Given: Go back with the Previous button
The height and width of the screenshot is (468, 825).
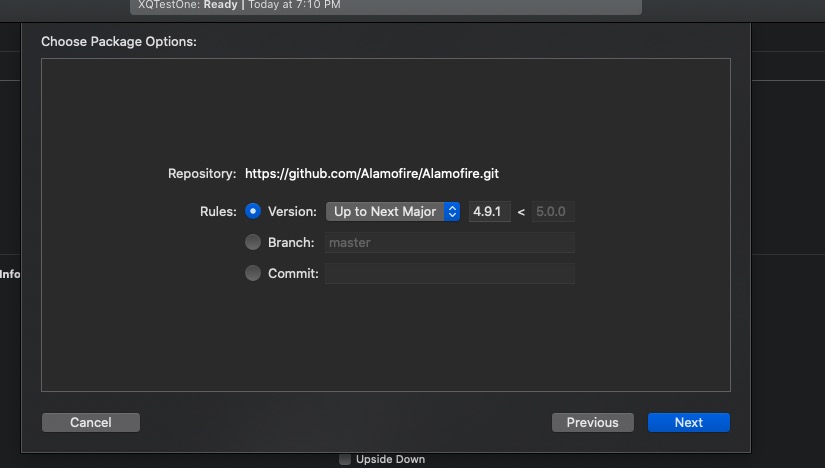Looking at the screenshot, I should [x=592, y=422].
